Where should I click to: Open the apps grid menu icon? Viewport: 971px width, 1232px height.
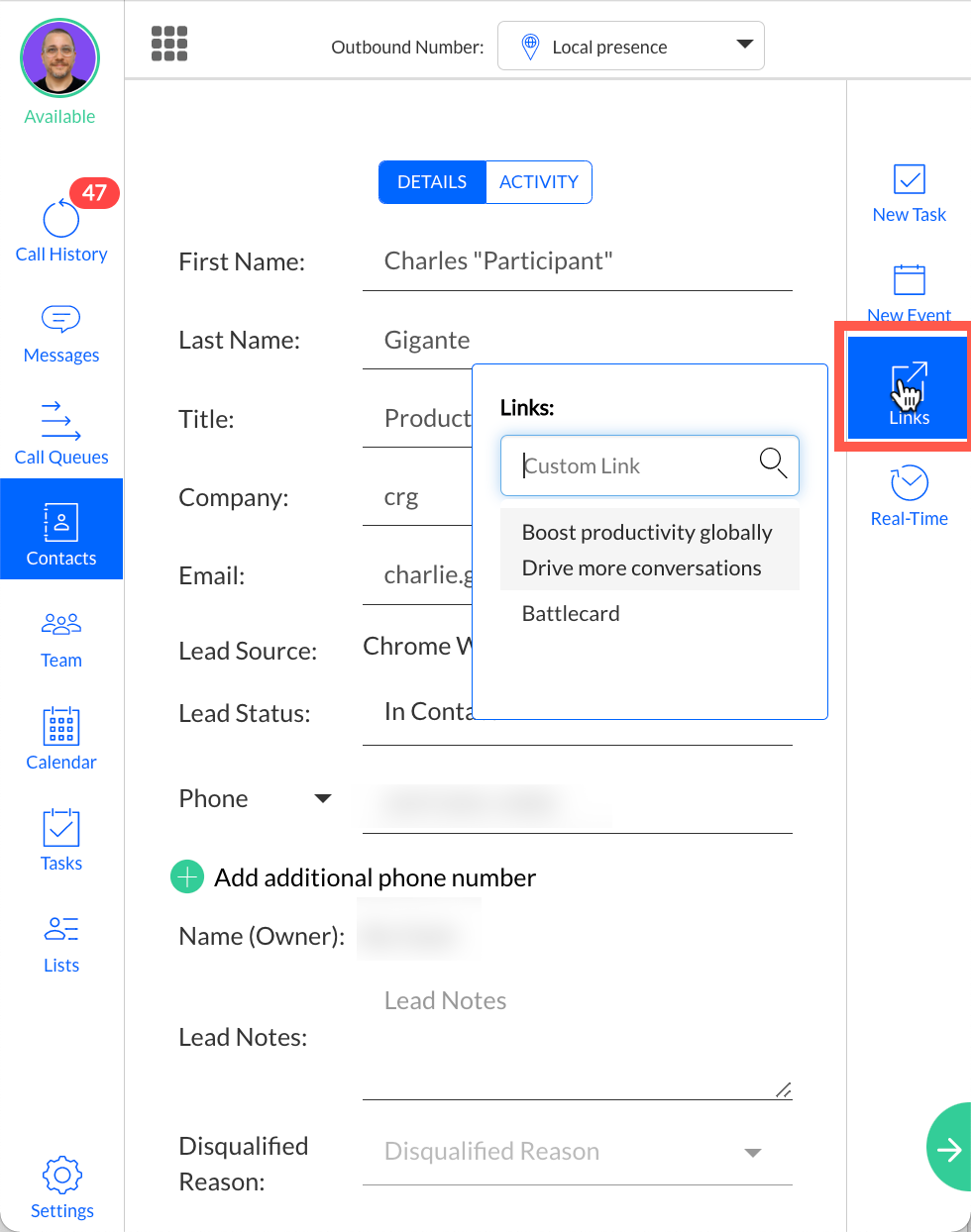pos(169,44)
